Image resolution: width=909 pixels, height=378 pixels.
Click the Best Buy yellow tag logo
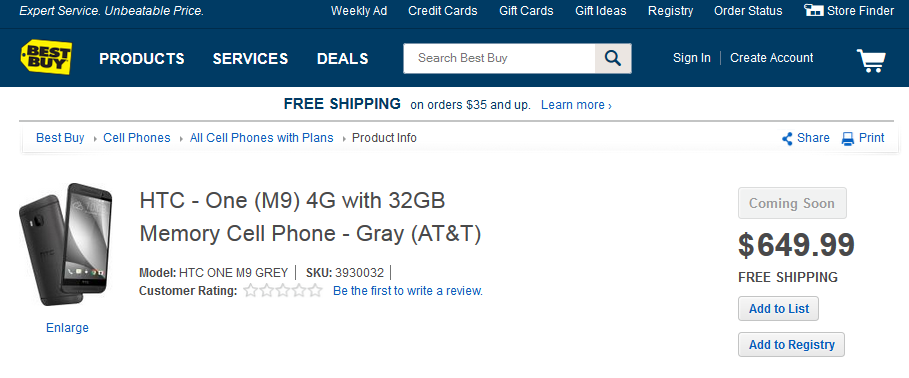click(x=46, y=57)
